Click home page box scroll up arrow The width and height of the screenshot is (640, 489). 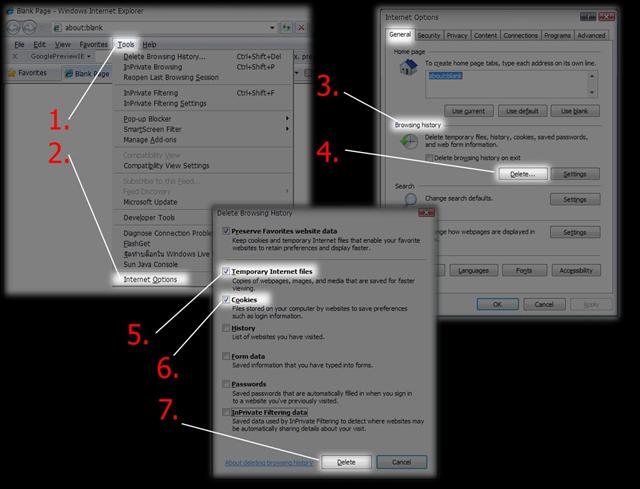point(592,76)
